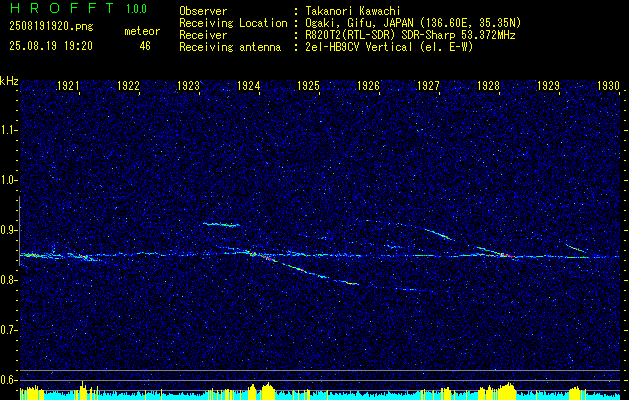Click the 1930 time marker
This screenshot has width=629, height=400.
609,85
